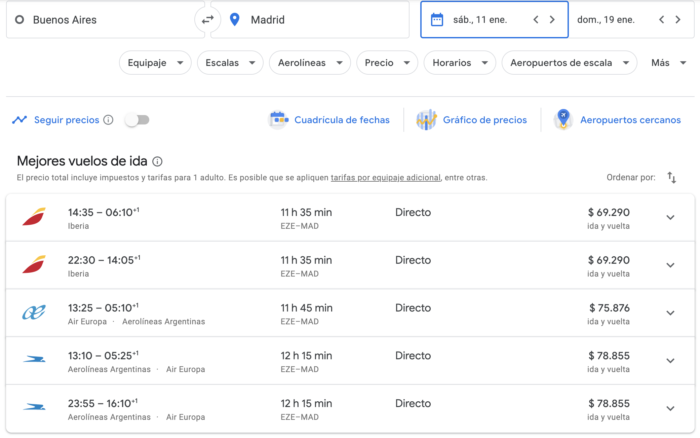Image resolution: width=700 pixels, height=438 pixels.
Task: Show Aeropuertos cercanos nearby airports
Action: click(618, 120)
